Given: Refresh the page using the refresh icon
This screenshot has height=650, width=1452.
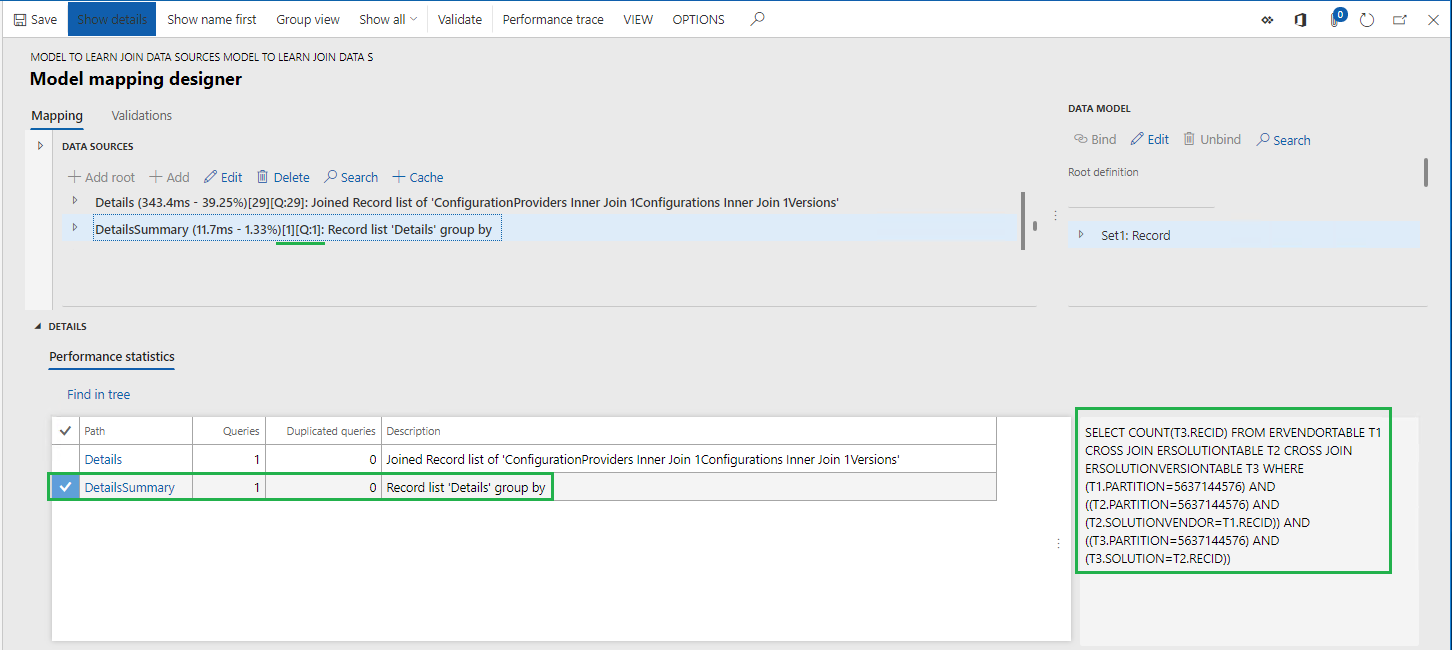Looking at the screenshot, I should (x=1367, y=19).
